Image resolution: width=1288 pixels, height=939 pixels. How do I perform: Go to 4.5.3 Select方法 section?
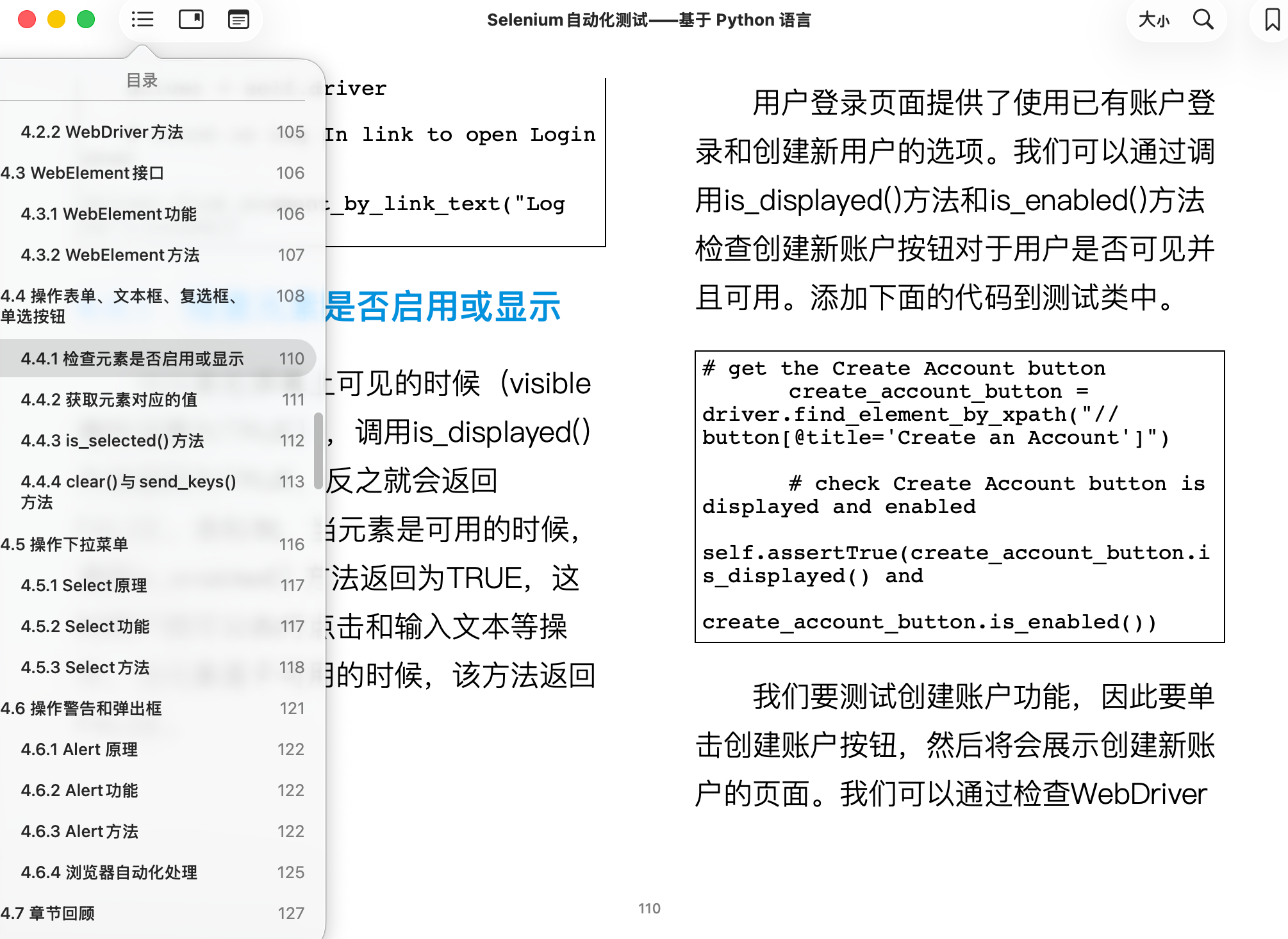coord(85,667)
